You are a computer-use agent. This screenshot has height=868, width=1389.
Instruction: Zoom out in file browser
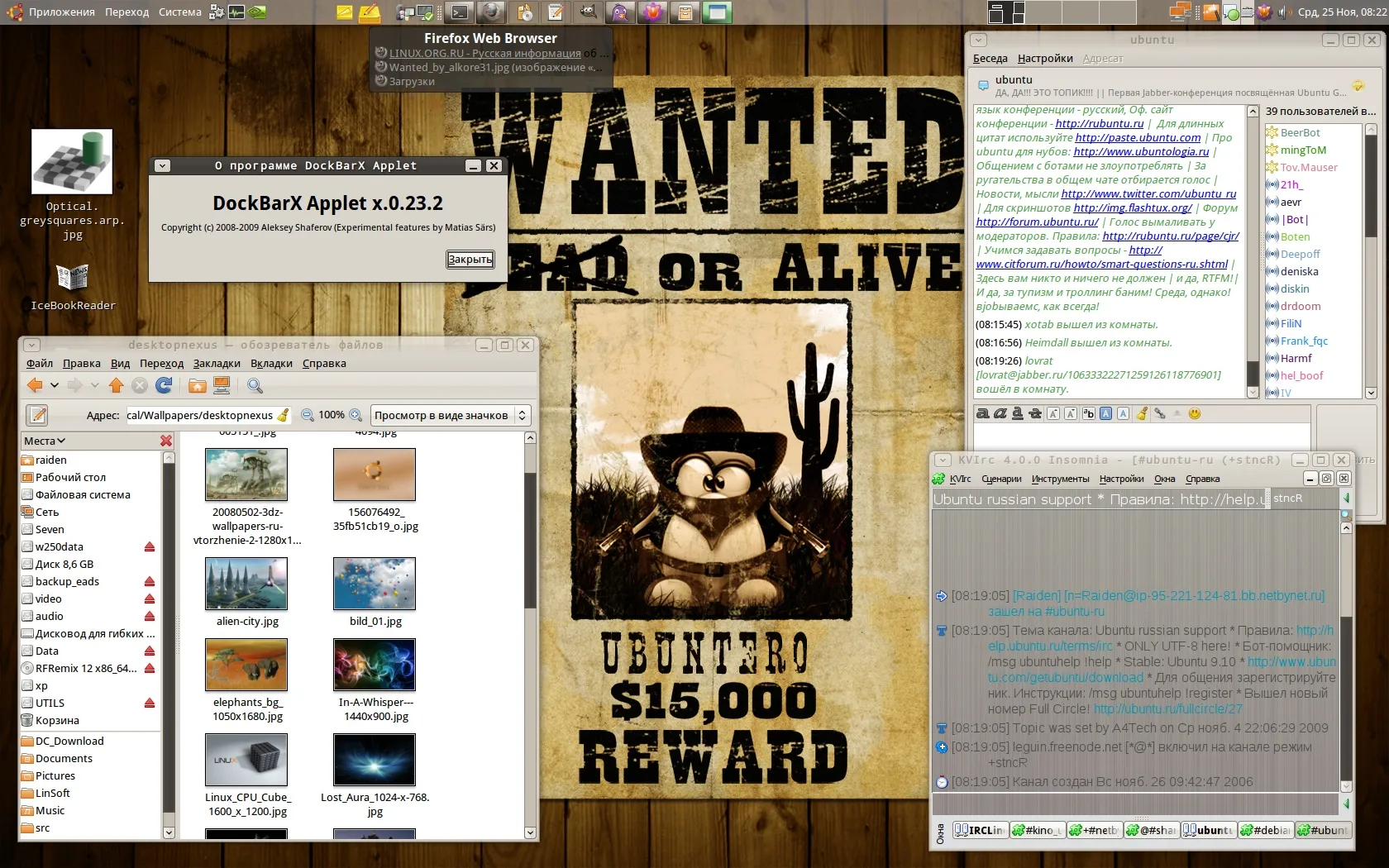(307, 415)
